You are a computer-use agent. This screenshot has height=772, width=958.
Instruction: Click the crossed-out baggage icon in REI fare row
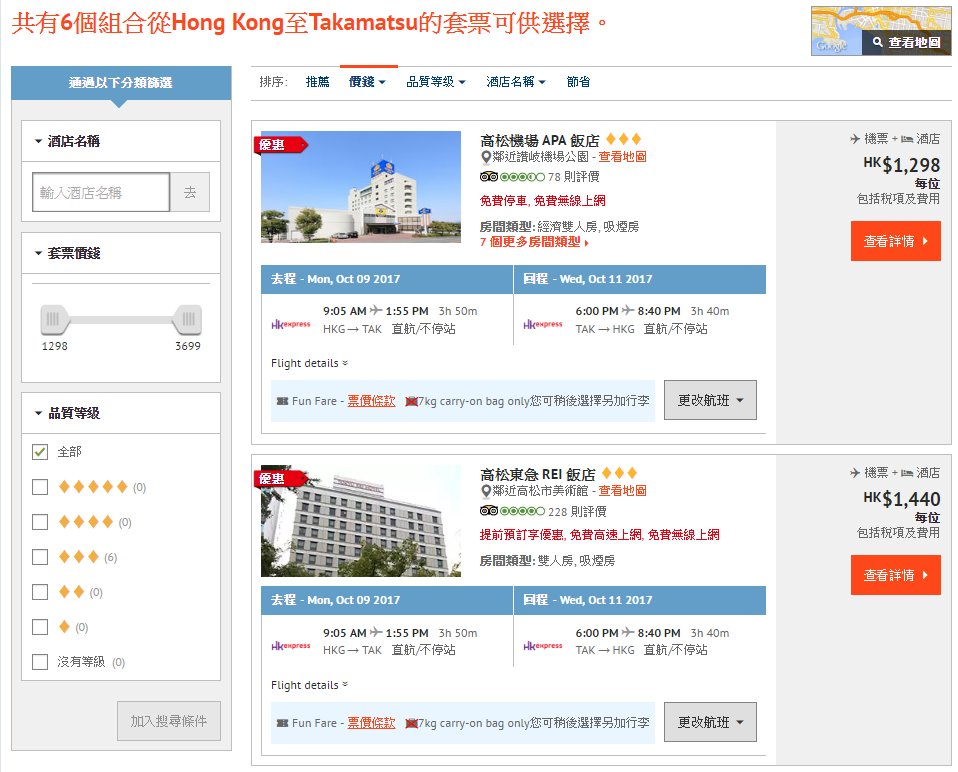411,723
